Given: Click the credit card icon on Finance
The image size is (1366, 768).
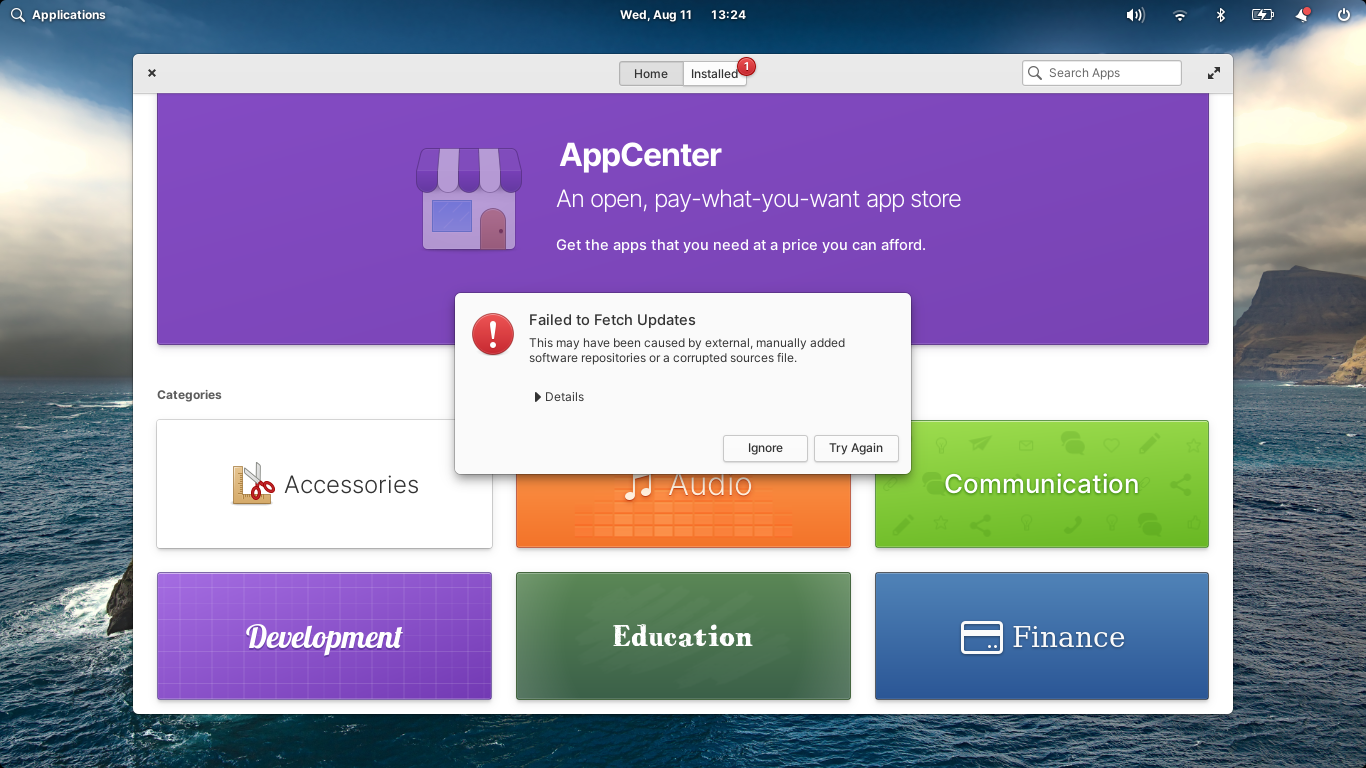Looking at the screenshot, I should point(982,637).
